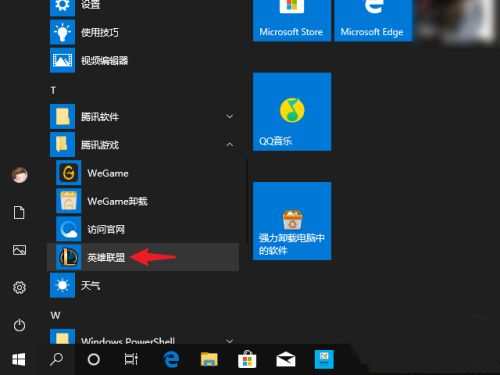The image size is (500, 375).
Task: Open the QQ音乐 tile
Action: [x=292, y=112]
